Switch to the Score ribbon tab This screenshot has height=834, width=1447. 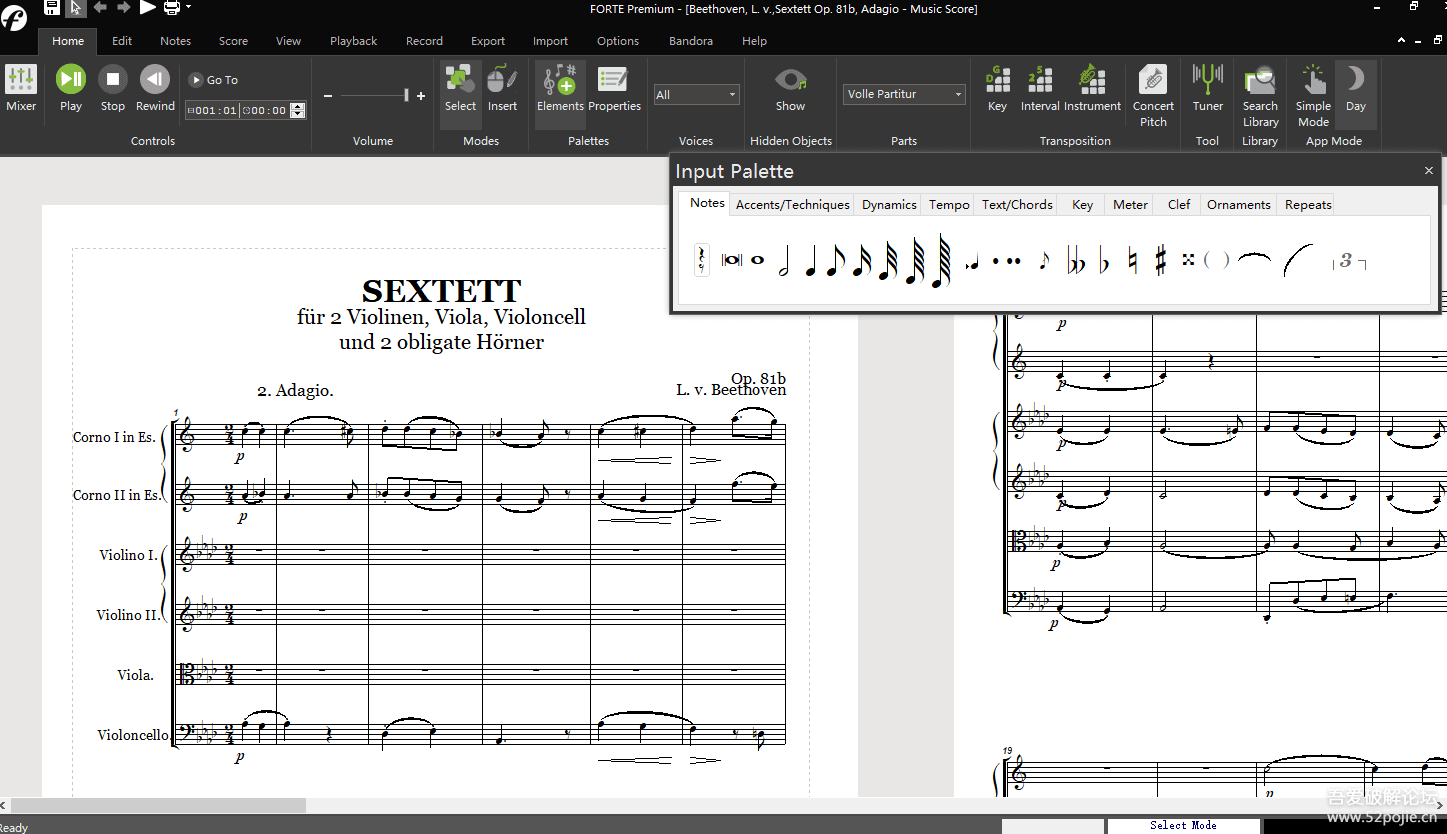(233, 41)
